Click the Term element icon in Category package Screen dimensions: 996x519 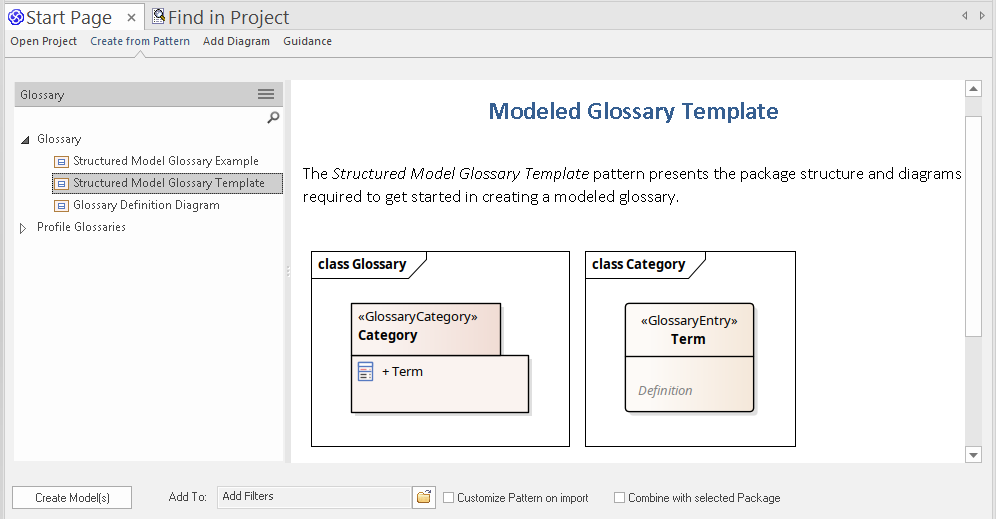(x=366, y=372)
